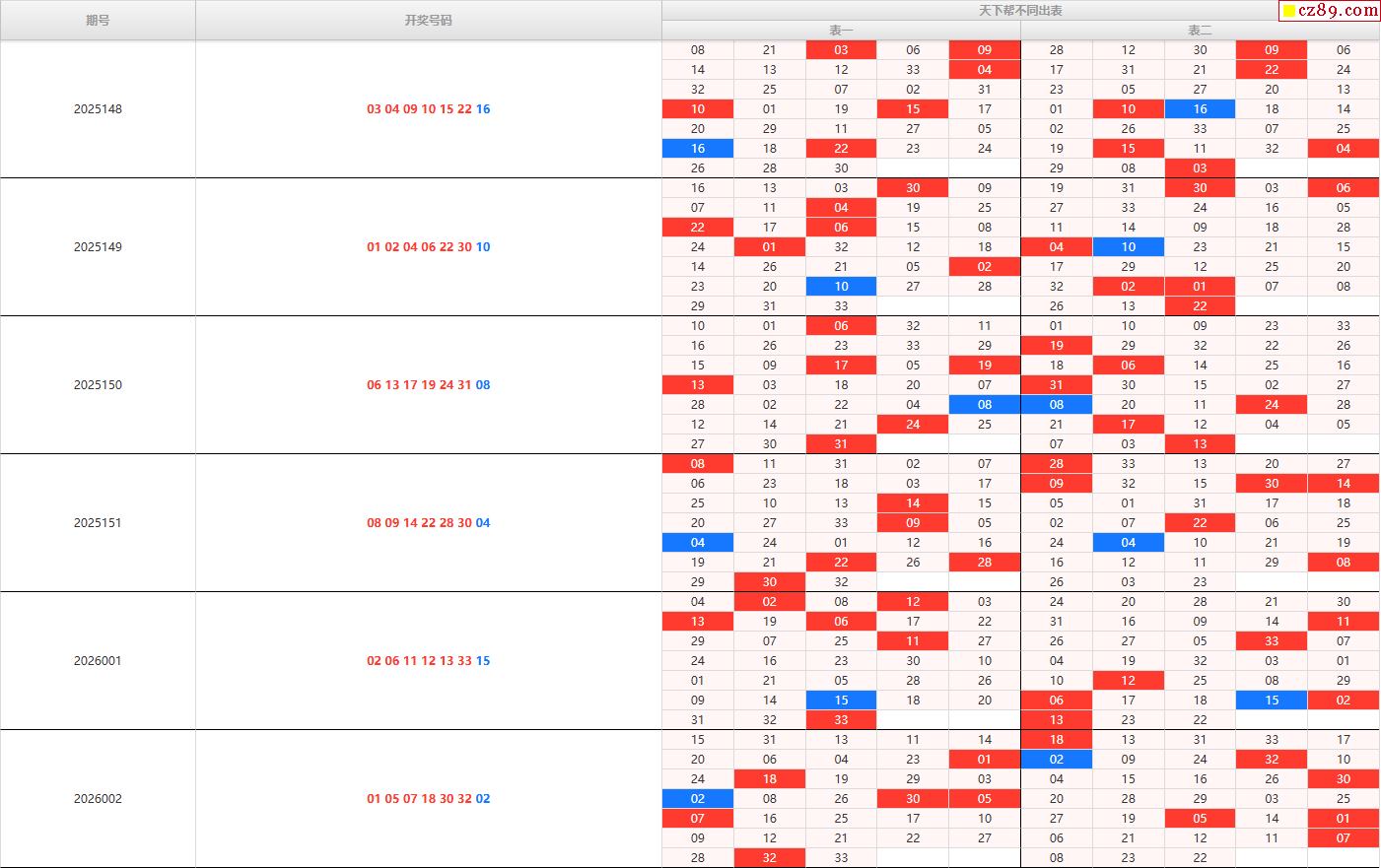This screenshot has height=868, width=1381.
Task: Select period number 2025149
Action: click(x=98, y=247)
